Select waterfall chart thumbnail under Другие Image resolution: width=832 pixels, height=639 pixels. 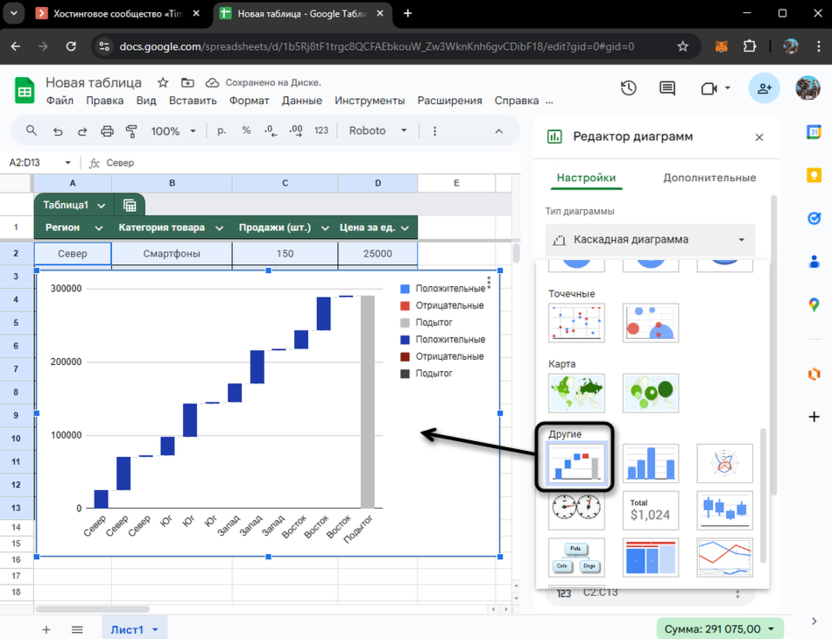tap(576, 463)
